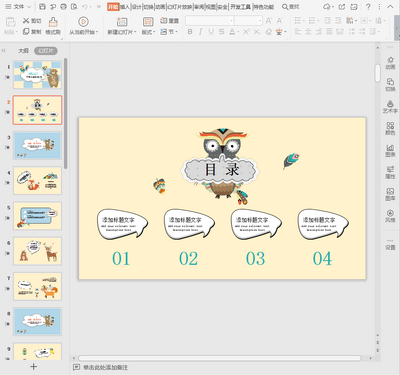Click the 复制 copy button
This screenshot has height=375, width=400.
[32, 31]
